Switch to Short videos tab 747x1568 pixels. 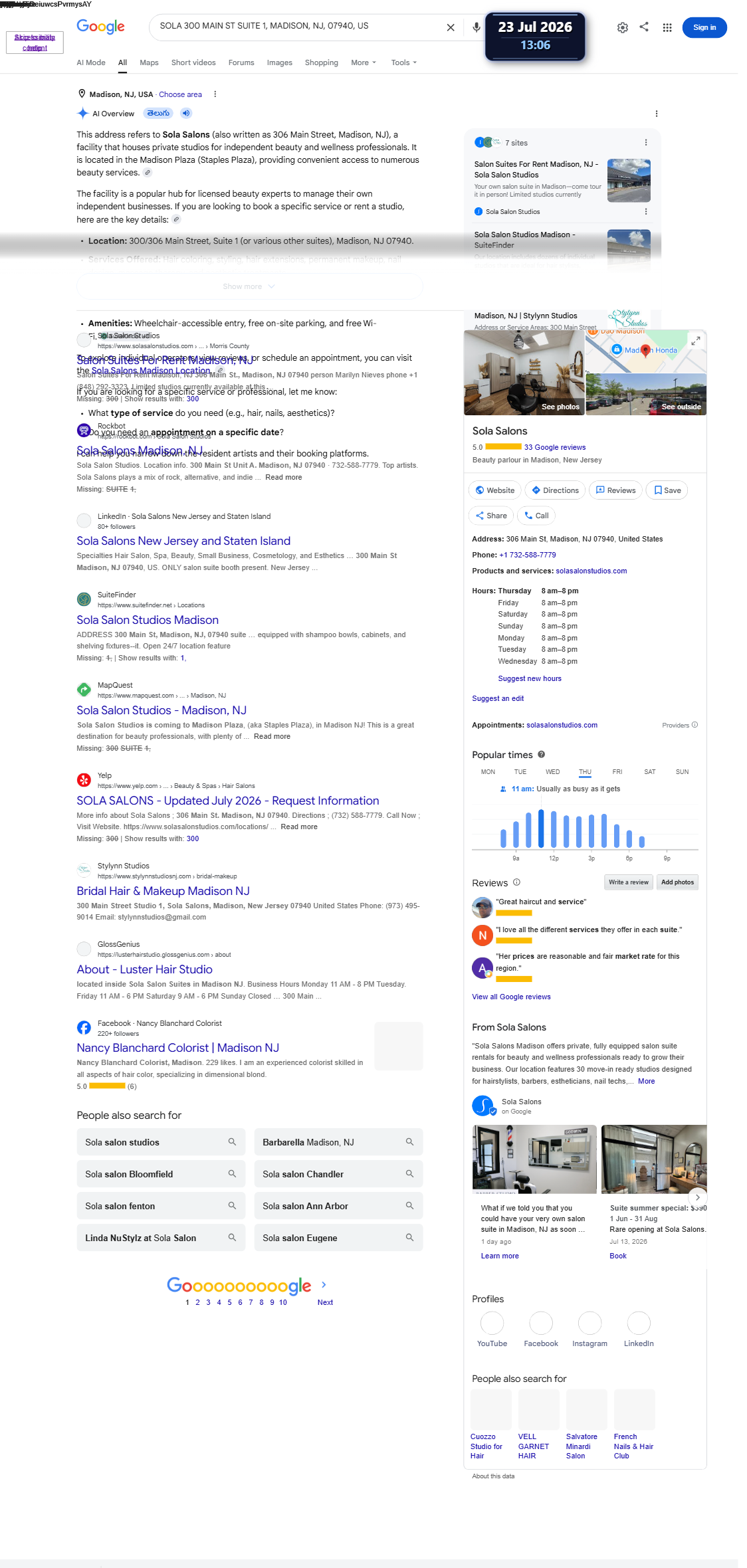(x=193, y=62)
